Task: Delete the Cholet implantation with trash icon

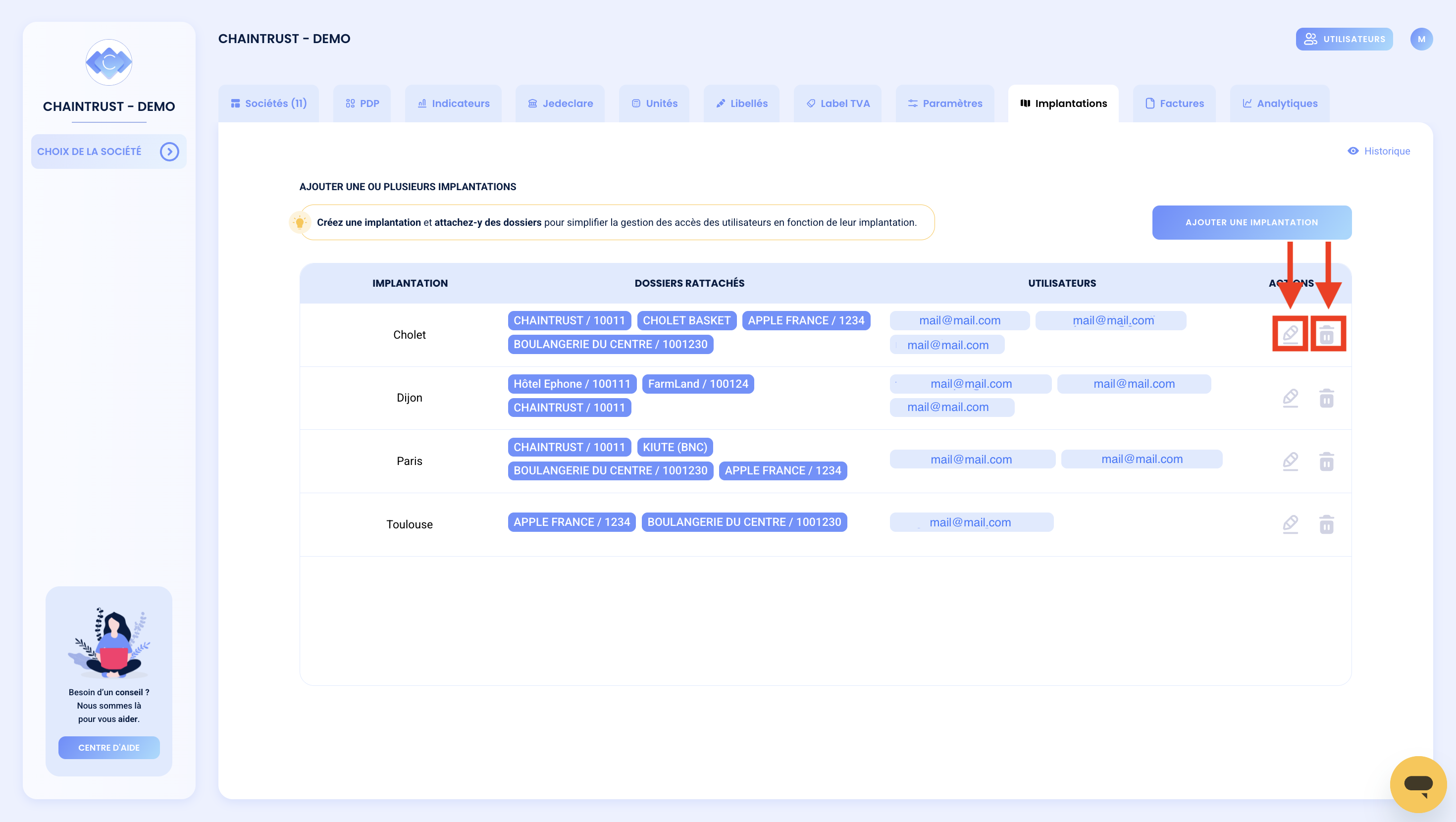Action: coord(1327,334)
